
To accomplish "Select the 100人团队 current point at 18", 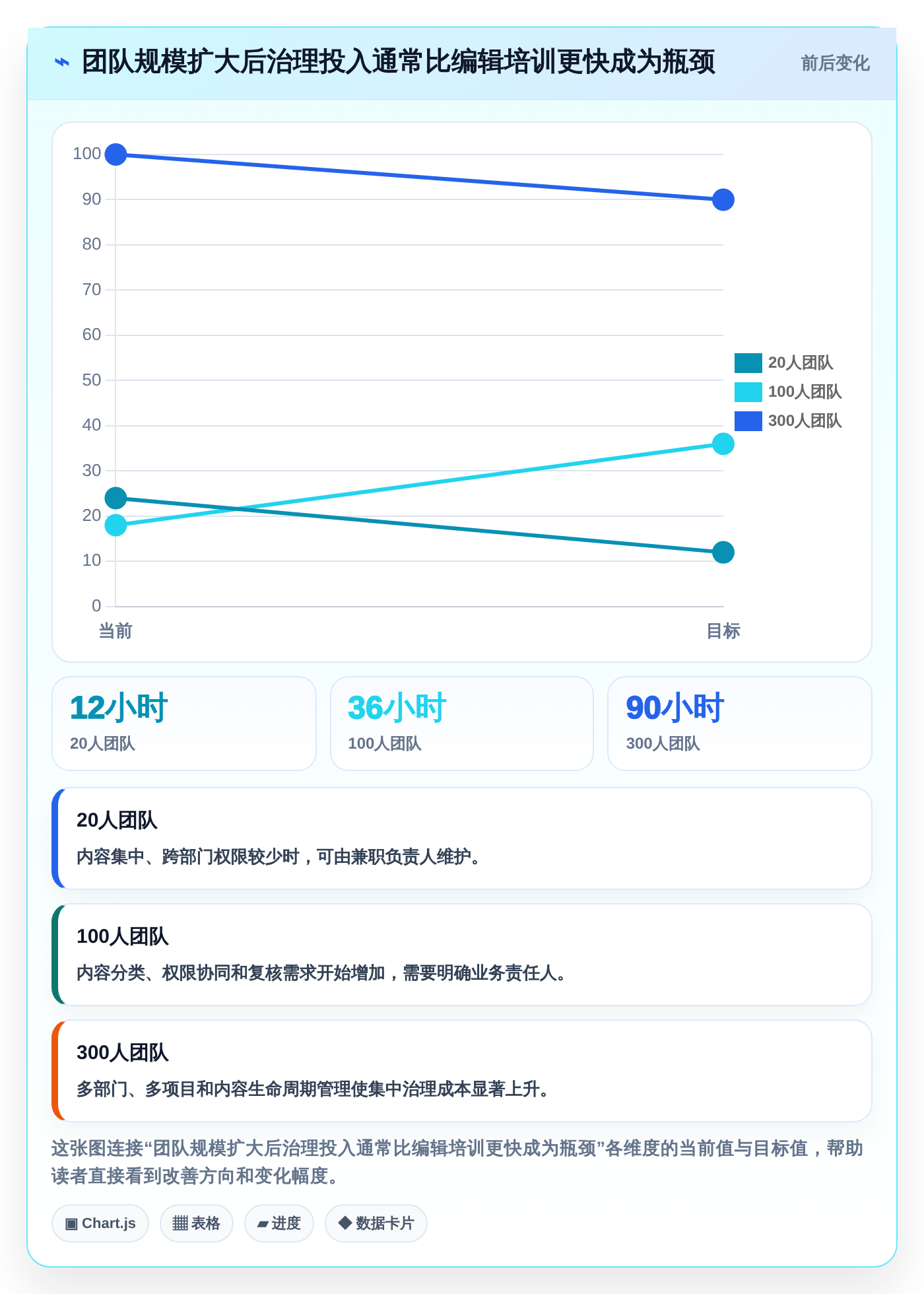I will tap(115, 525).
